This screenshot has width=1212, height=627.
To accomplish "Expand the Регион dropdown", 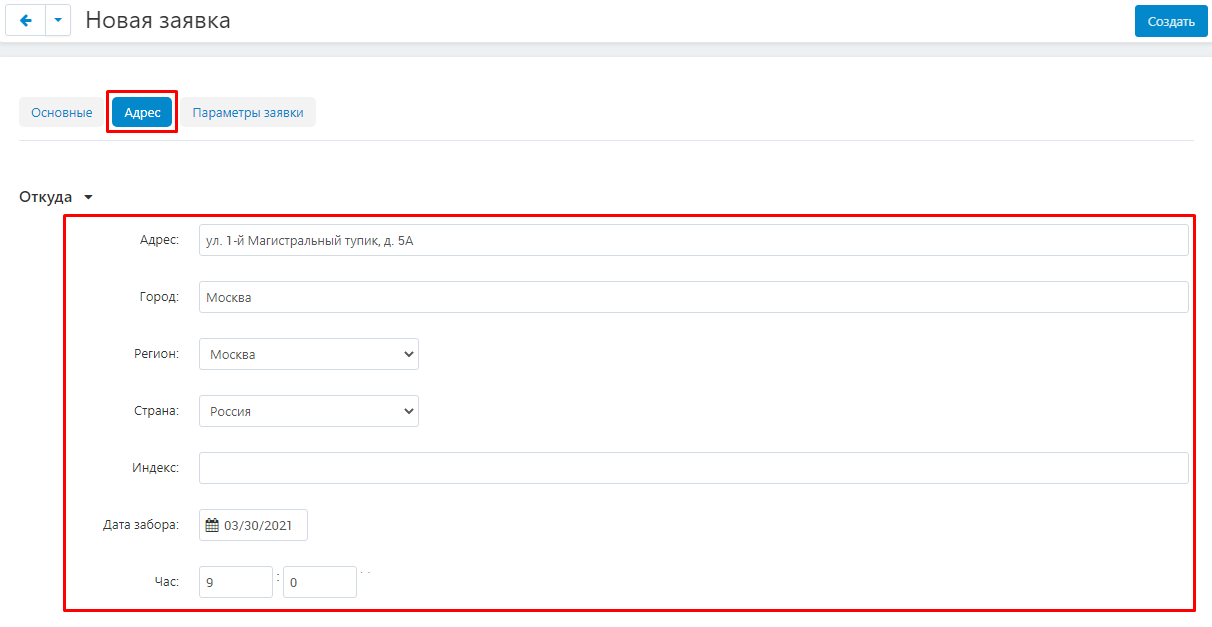I will pos(308,354).
